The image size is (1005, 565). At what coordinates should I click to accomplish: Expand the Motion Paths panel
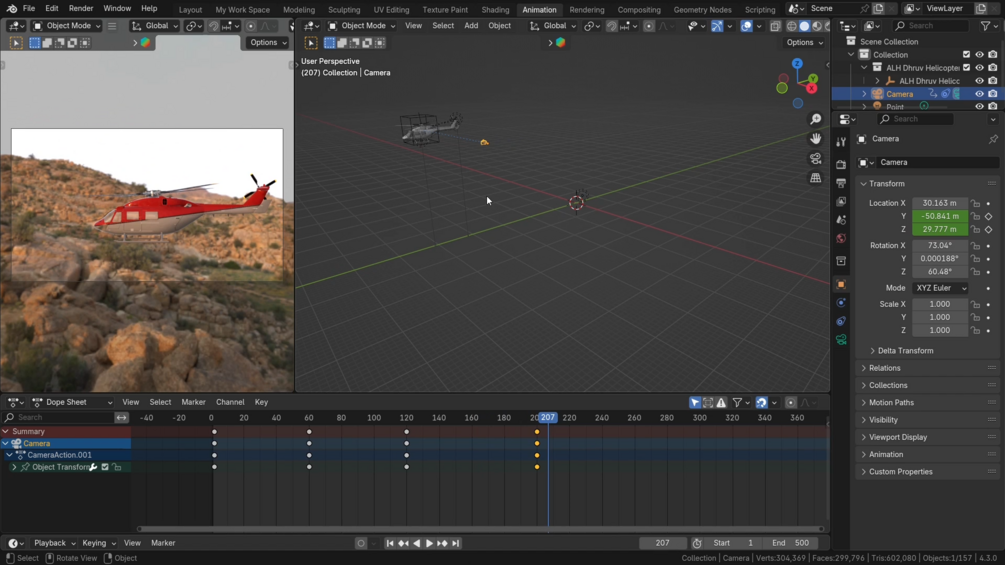click(x=891, y=403)
